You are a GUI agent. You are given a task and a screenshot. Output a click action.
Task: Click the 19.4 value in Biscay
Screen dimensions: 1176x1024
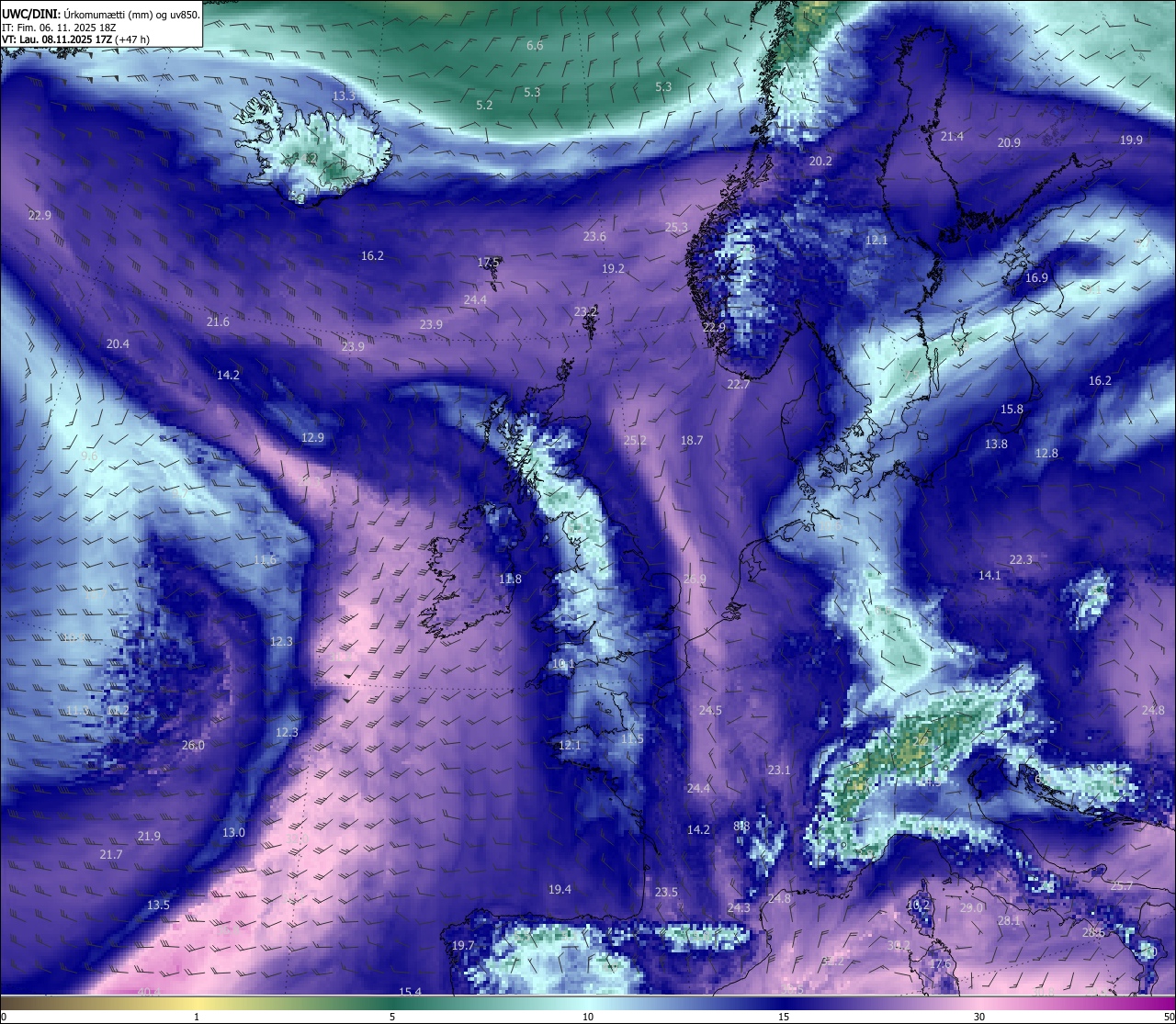pyautogui.click(x=560, y=889)
